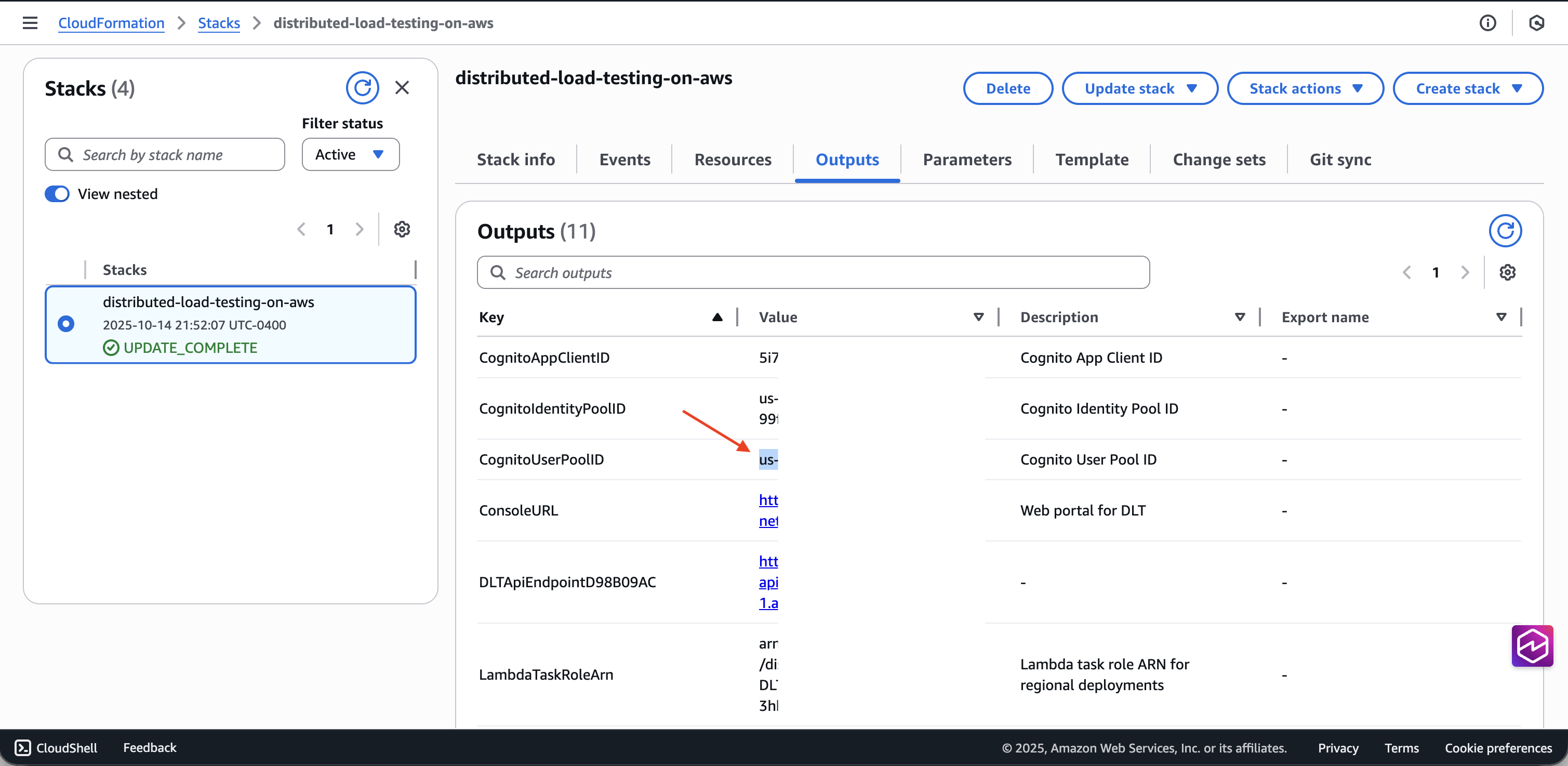Sort the Key column with its arrow
The width and height of the screenshot is (1568, 766).
coord(717,316)
